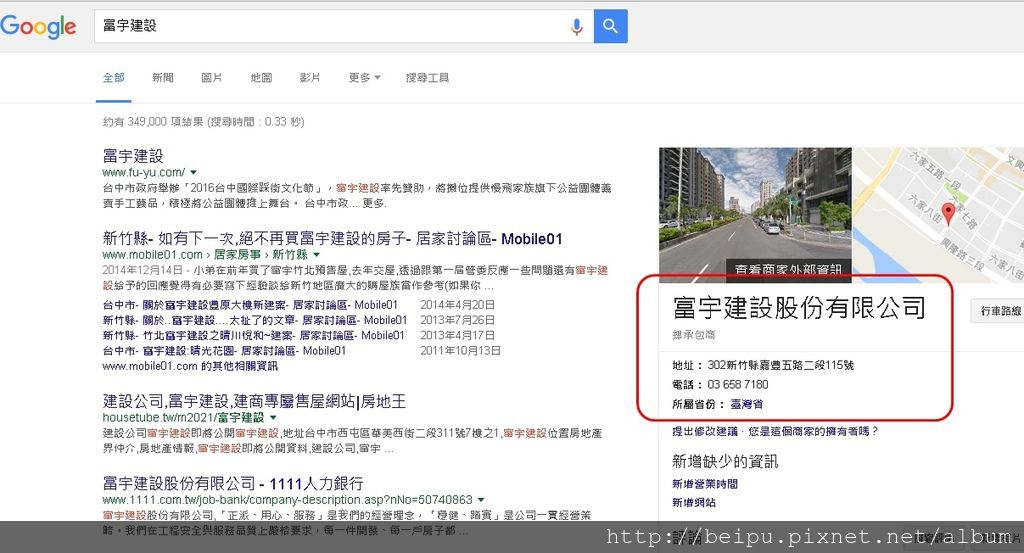Click 更多 at end of first snippet
This screenshot has width=1024, height=553.
pos(374,204)
